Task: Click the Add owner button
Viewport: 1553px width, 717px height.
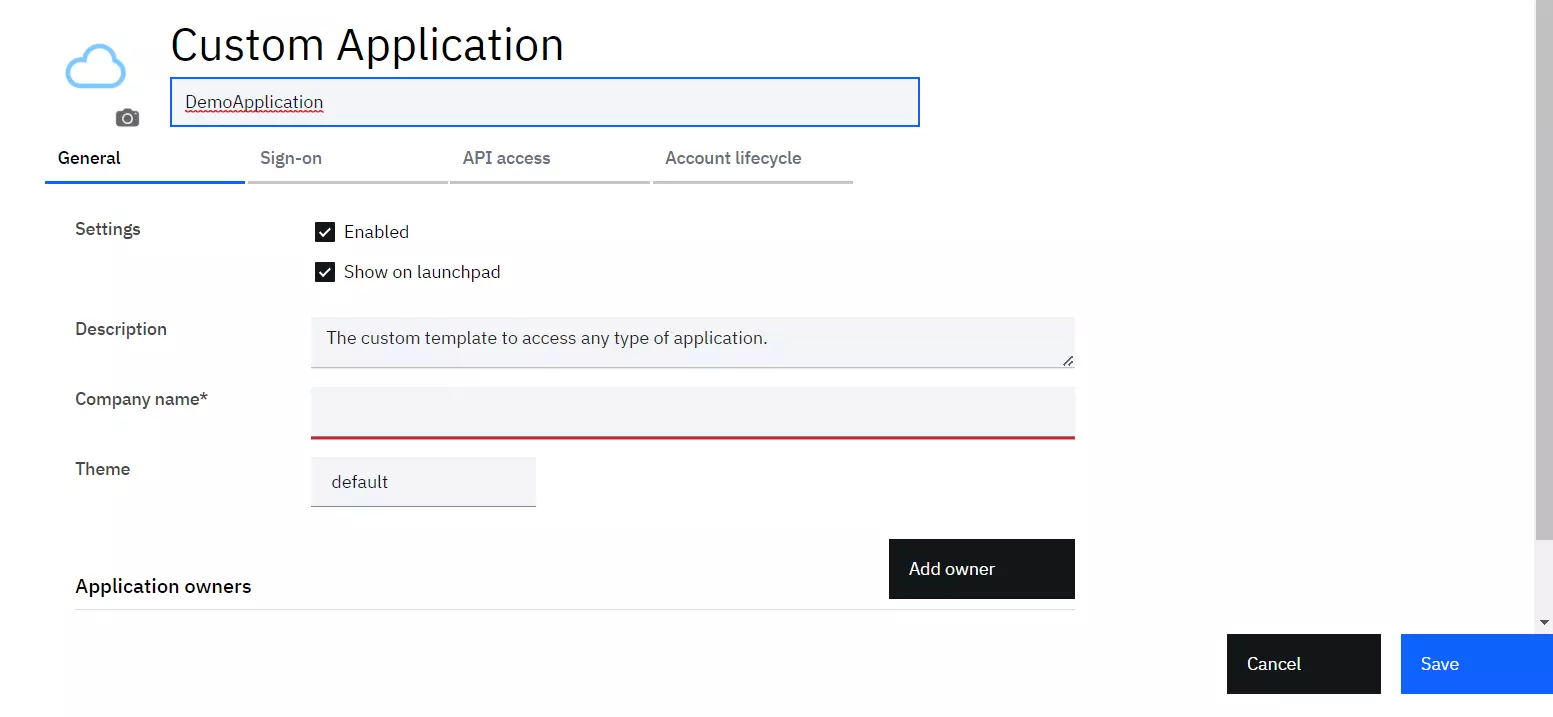Action: click(981, 569)
